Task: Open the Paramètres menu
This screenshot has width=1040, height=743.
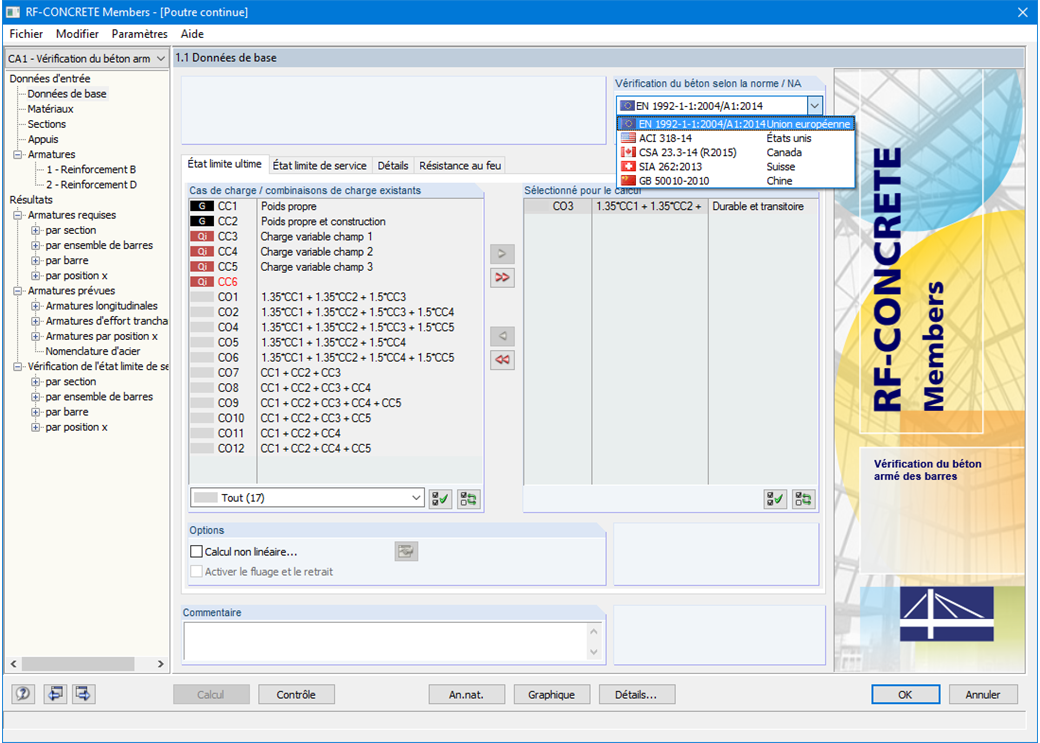Action: click(139, 34)
